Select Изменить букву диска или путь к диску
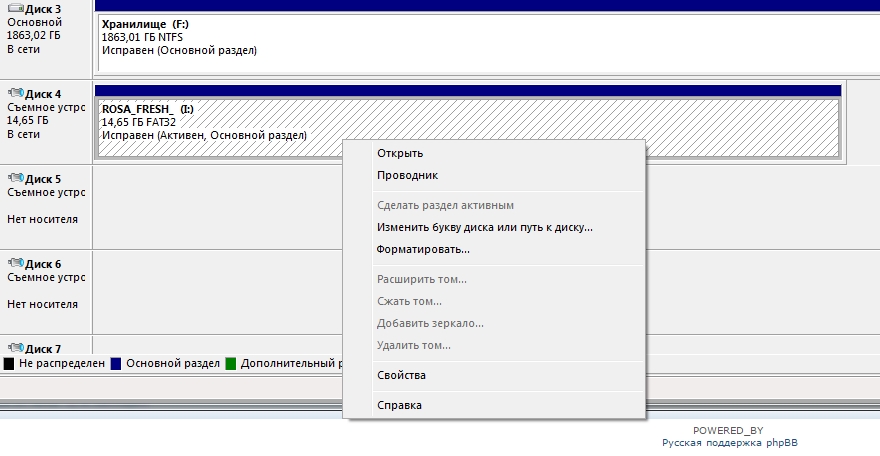This screenshot has height=456, width=880. [494, 227]
